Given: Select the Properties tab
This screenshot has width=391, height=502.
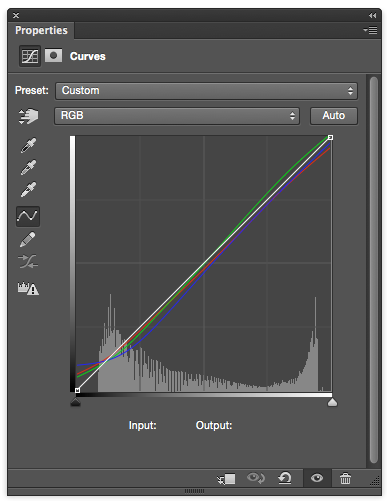Looking at the screenshot, I should click(41, 30).
